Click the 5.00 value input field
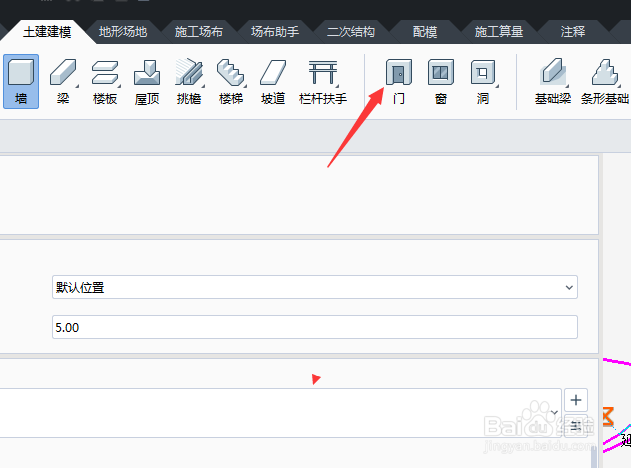This screenshot has width=631, height=468. tap(315, 327)
